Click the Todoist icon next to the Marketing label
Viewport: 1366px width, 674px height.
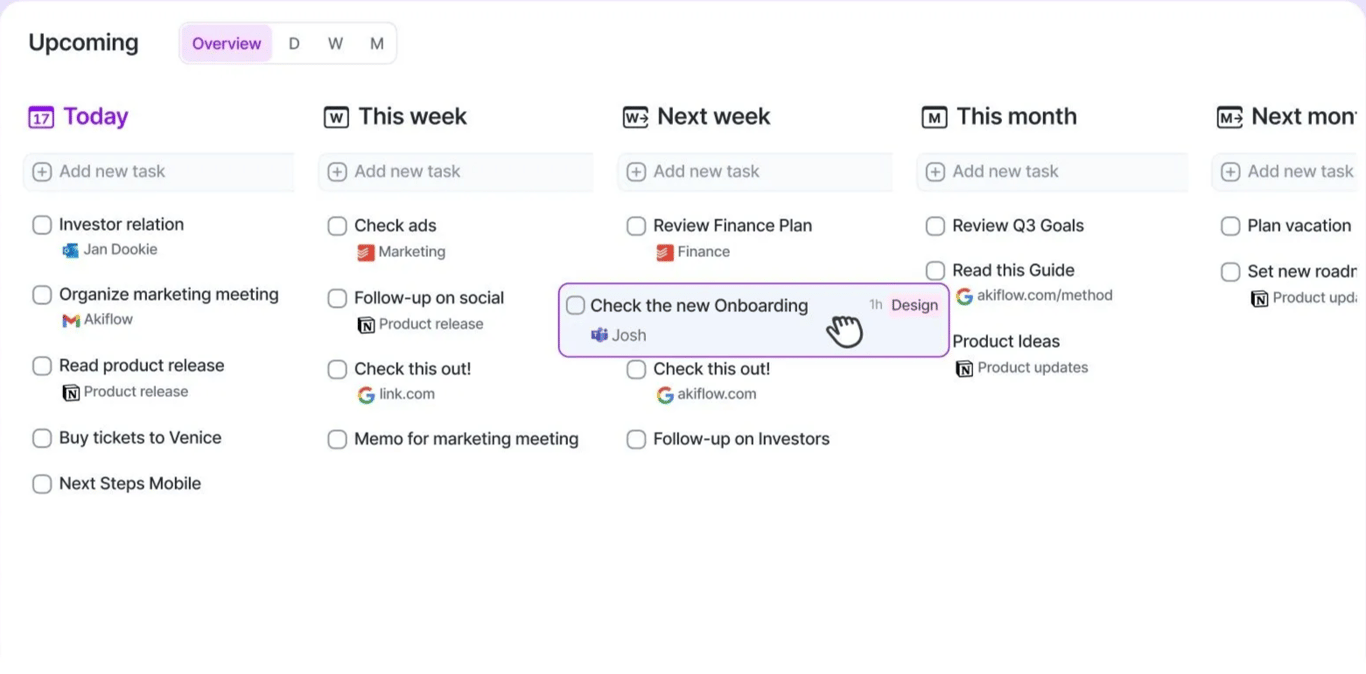(x=364, y=252)
